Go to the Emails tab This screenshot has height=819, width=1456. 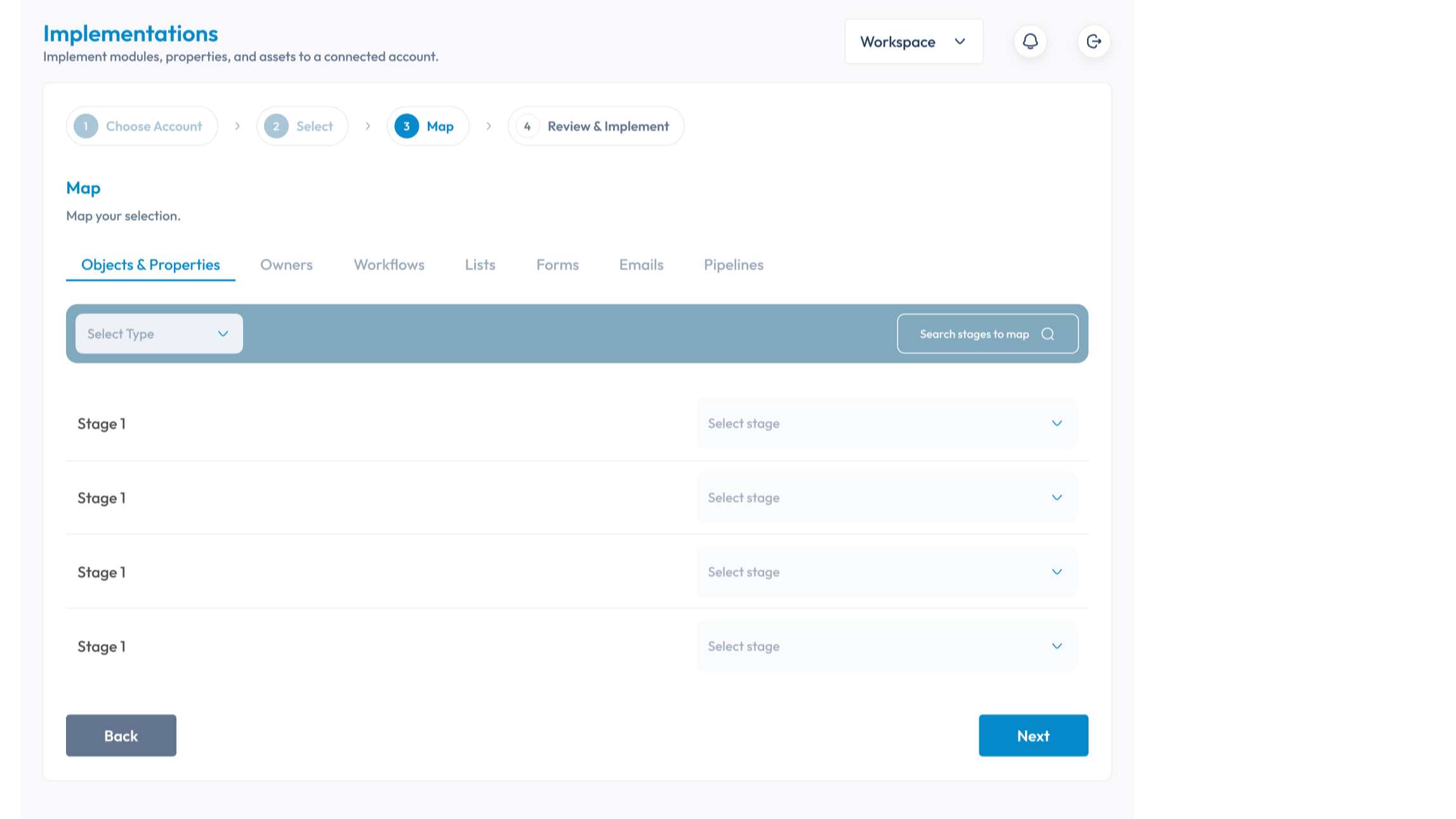coord(641,265)
